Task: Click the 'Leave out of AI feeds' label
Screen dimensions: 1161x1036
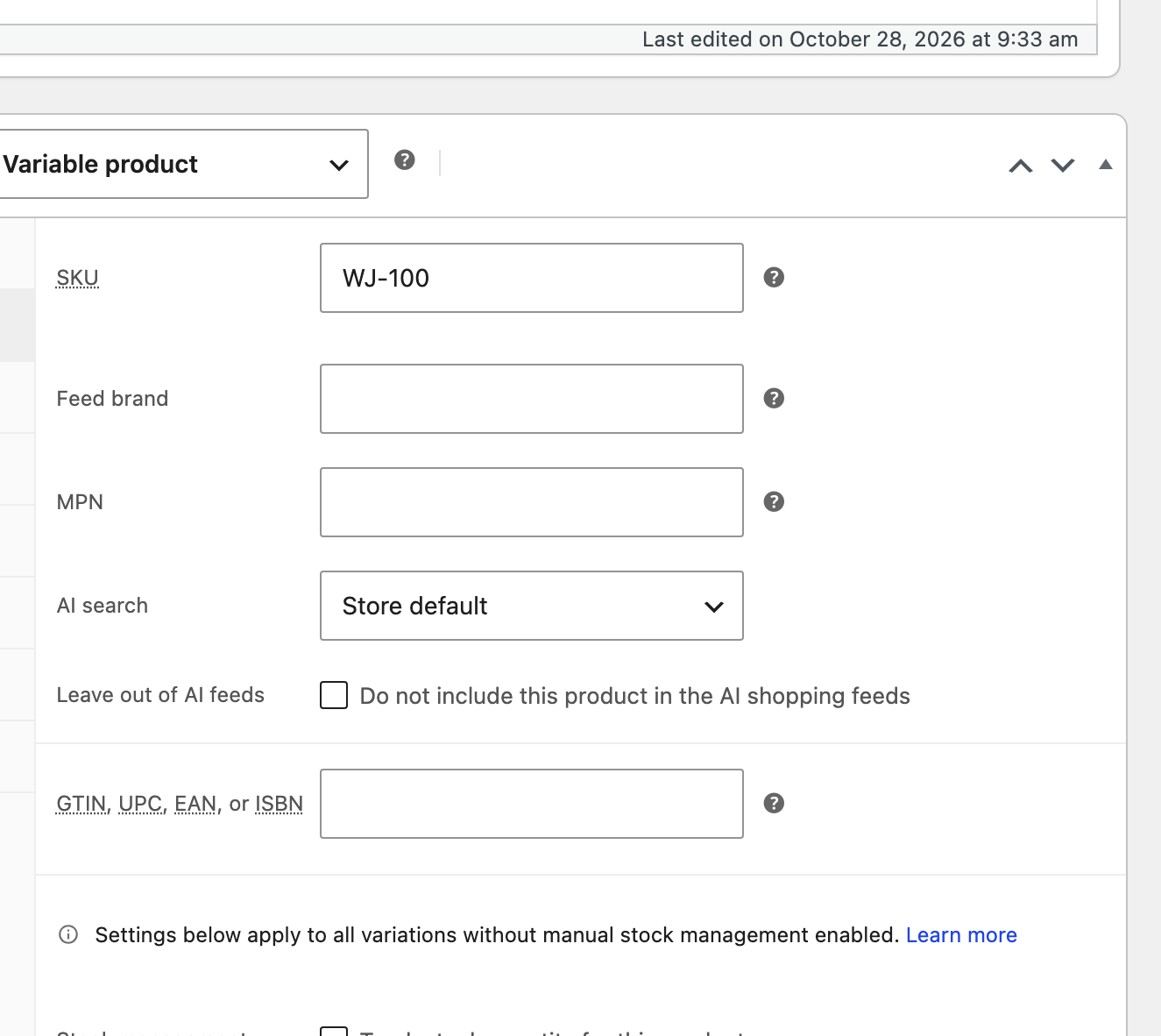Action: pos(160,695)
